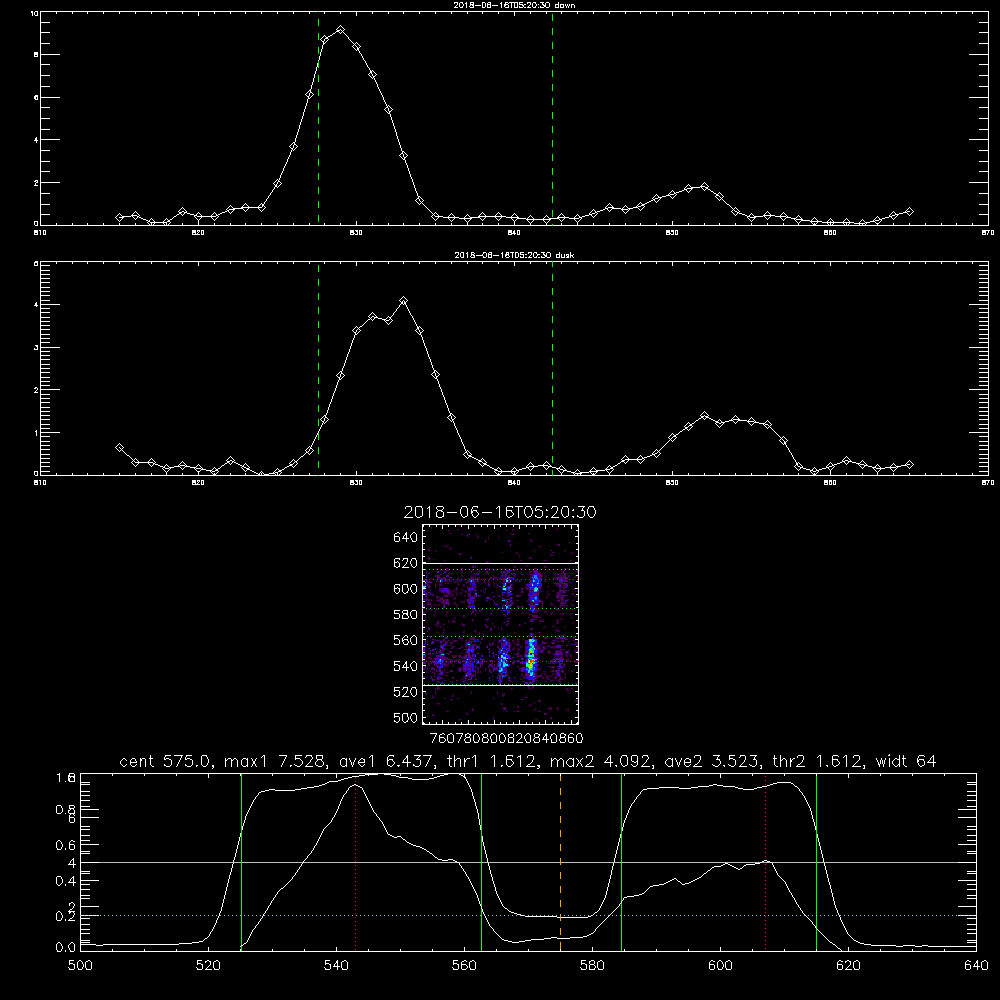Click the 540 label on bottom profile axis
This screenshot has width=1000, height=1000.
coord(336,966)
